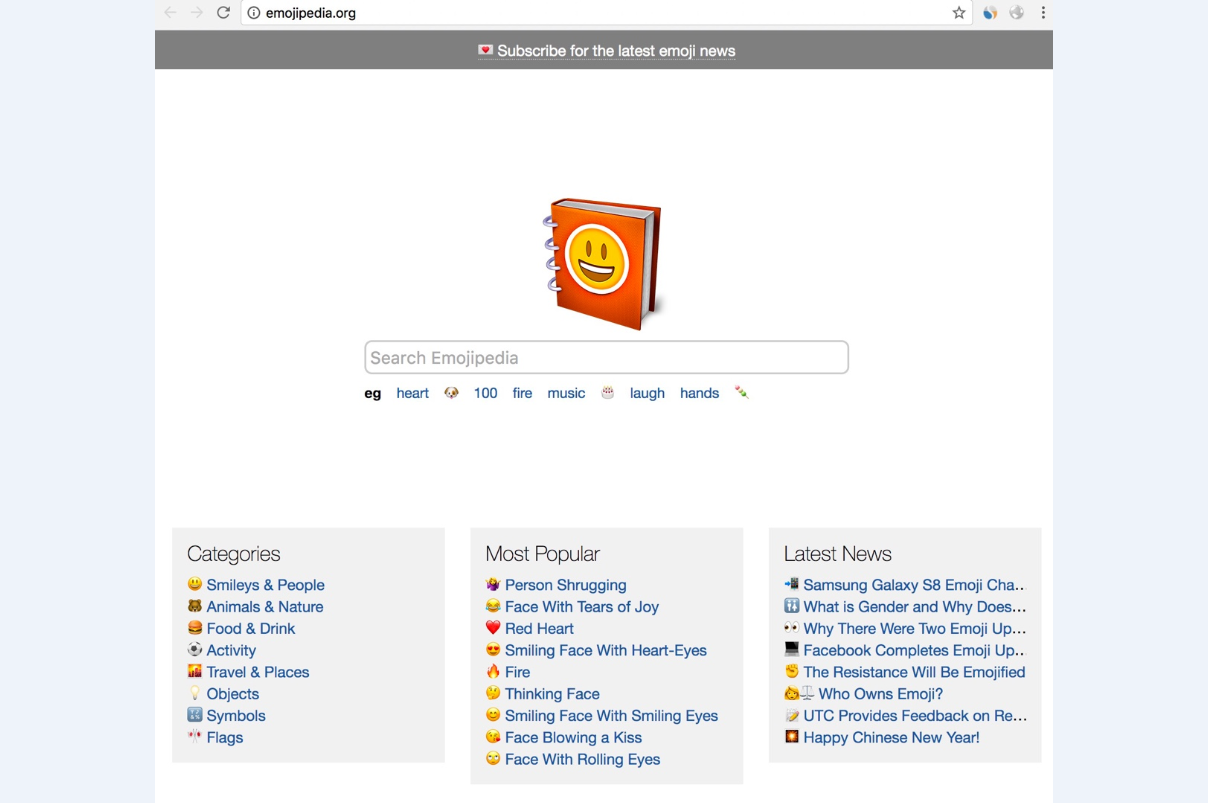The height and width of the screenshot is (803, 1208).
Task: Click the dog face emoji example
Action: [451, 393]
